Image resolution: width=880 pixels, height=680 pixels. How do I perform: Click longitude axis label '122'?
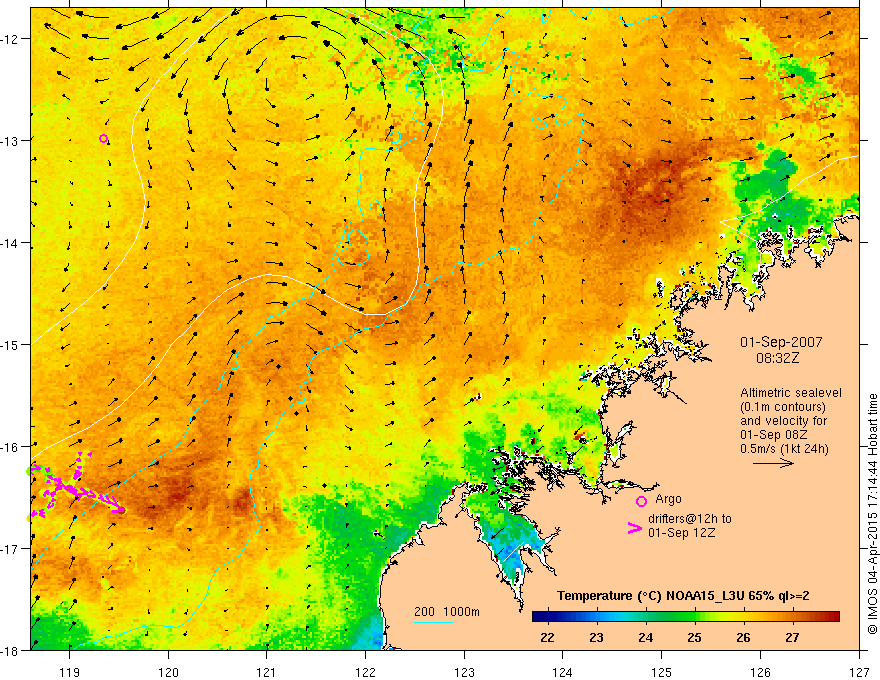pyautogui.click(x=365, y=672)
